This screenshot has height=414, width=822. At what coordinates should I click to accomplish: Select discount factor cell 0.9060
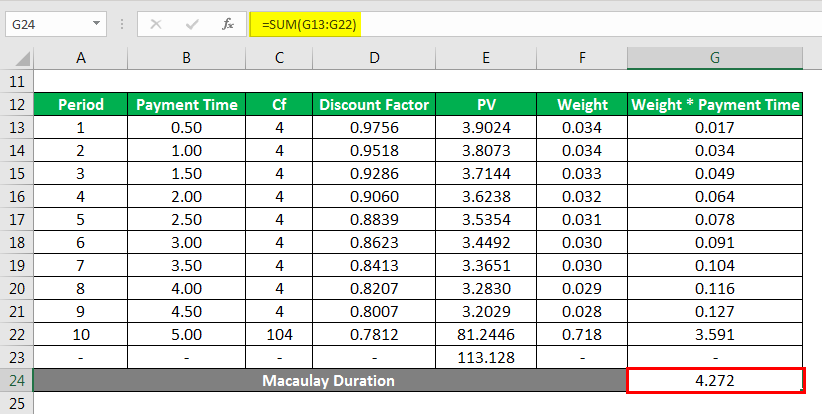pyautogui.click(x=374, y=197)
